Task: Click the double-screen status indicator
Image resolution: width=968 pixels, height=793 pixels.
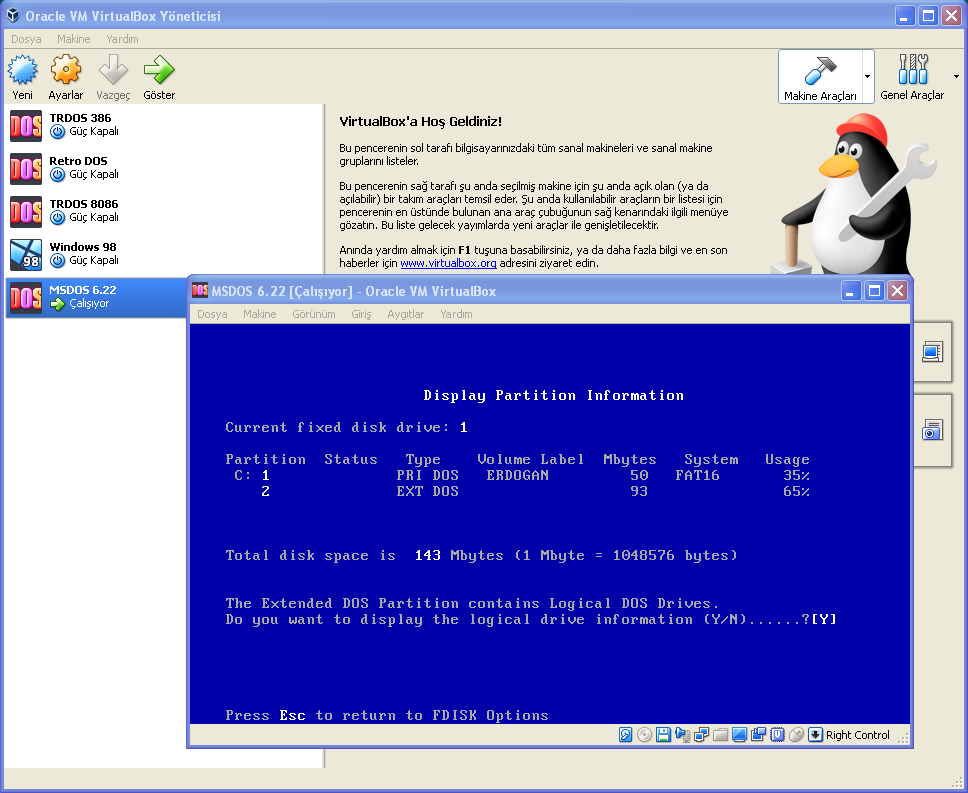Action: (x=758, y=734)
